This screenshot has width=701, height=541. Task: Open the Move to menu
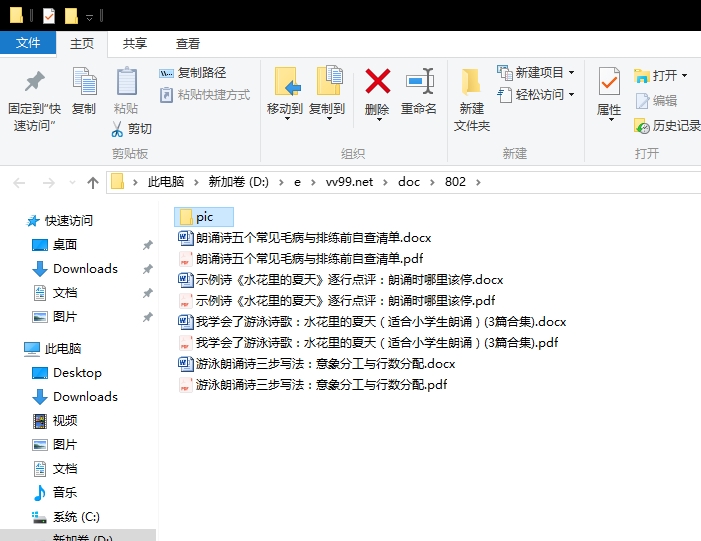[285, 94]
